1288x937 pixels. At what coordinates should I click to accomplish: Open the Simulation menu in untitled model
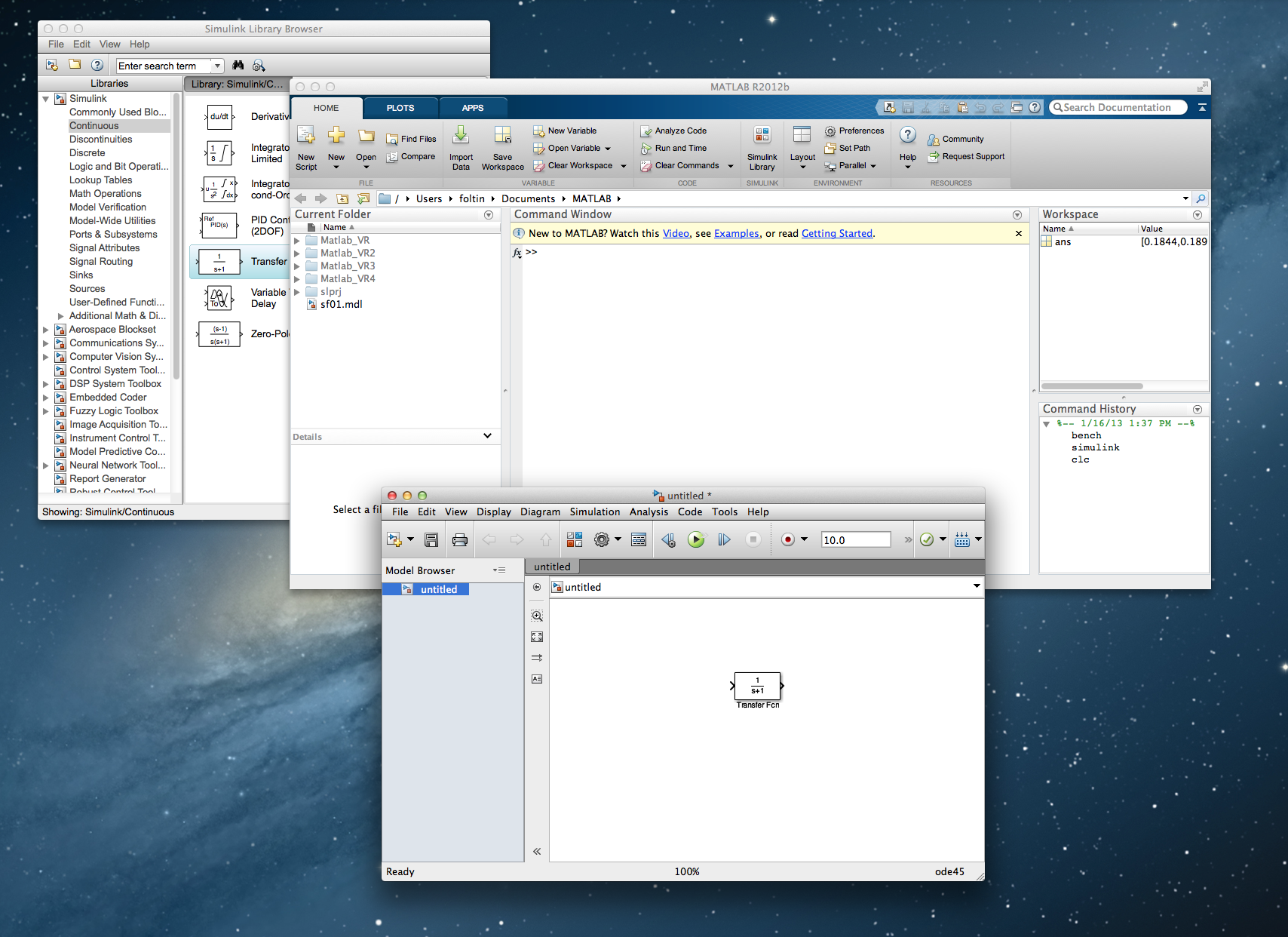point(594,512)
